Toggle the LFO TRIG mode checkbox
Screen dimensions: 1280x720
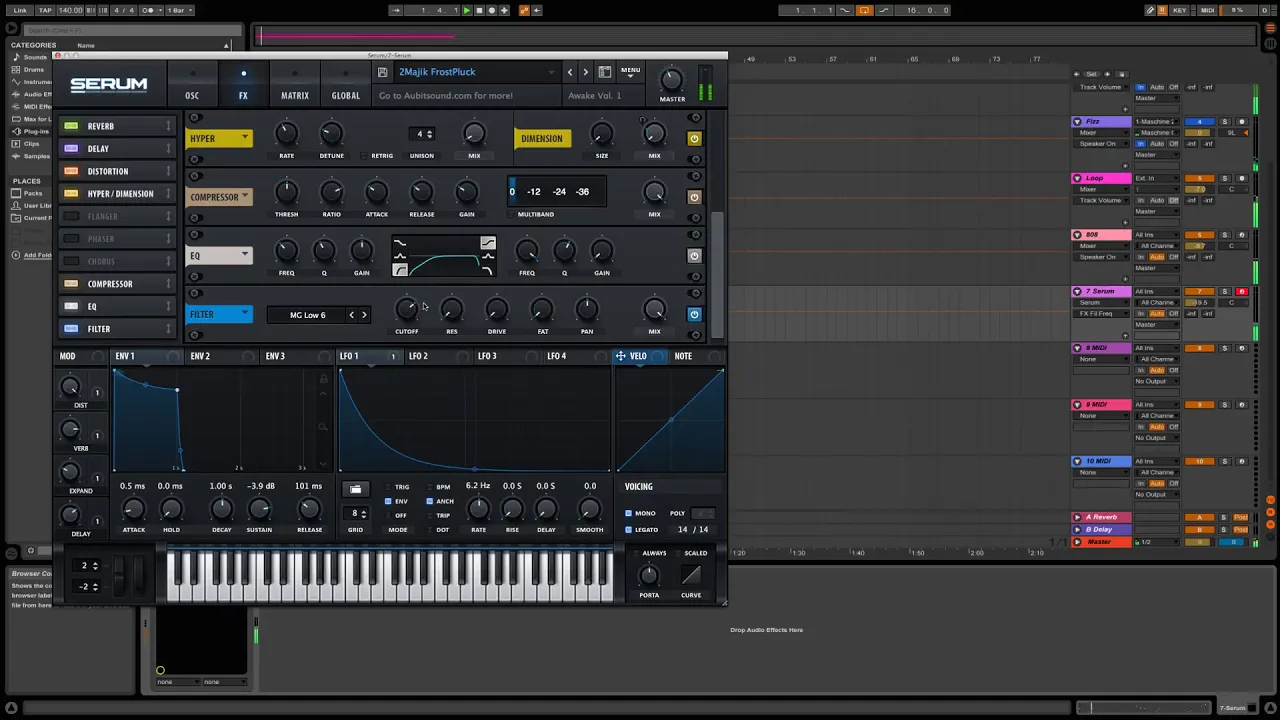pyautogui.click(x=388, y=487)
